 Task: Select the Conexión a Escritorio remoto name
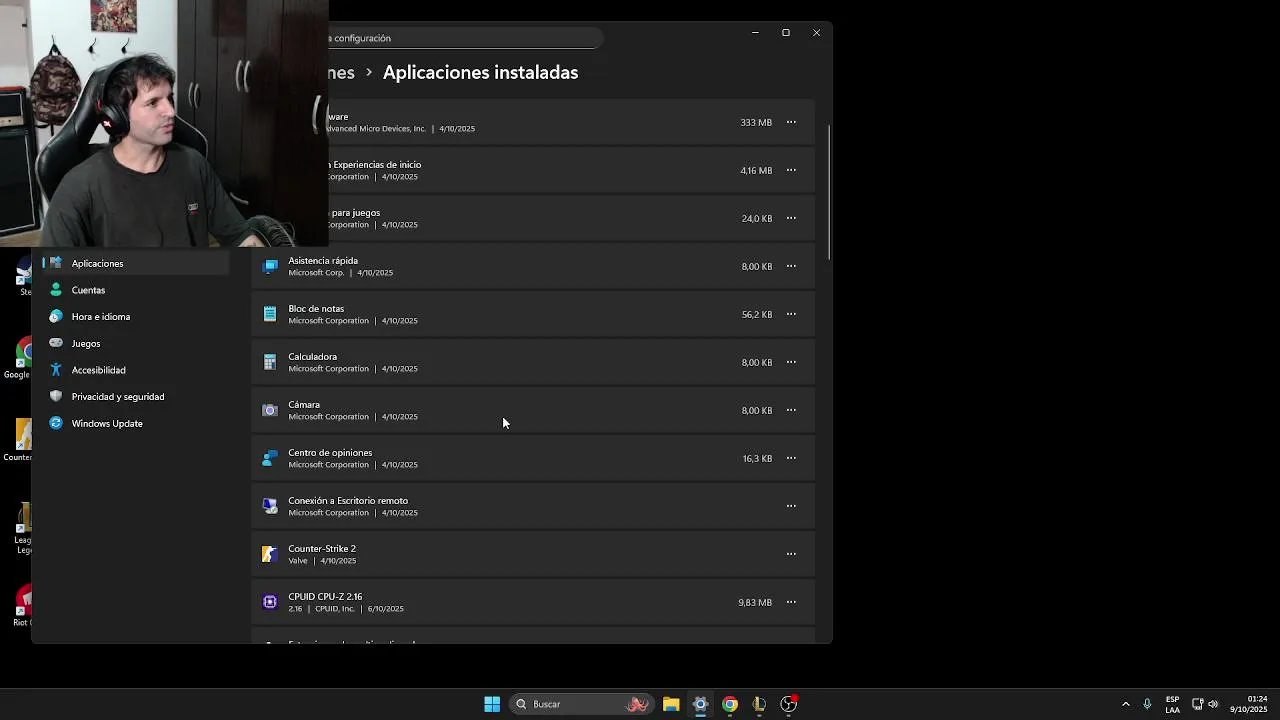pyautogui.click(x=348, y=501)
